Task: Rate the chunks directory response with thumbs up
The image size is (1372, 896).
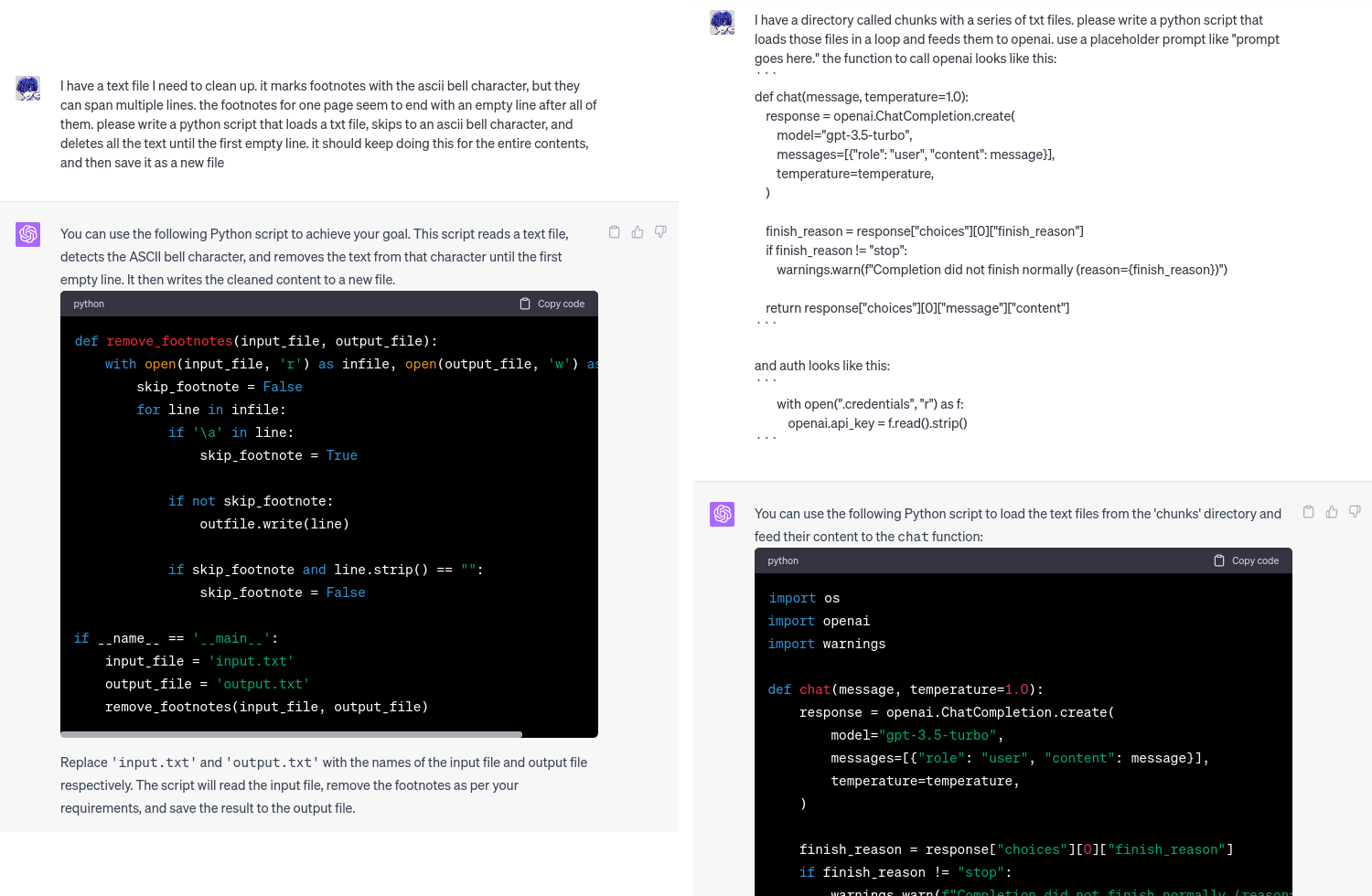Action: 1331,511
